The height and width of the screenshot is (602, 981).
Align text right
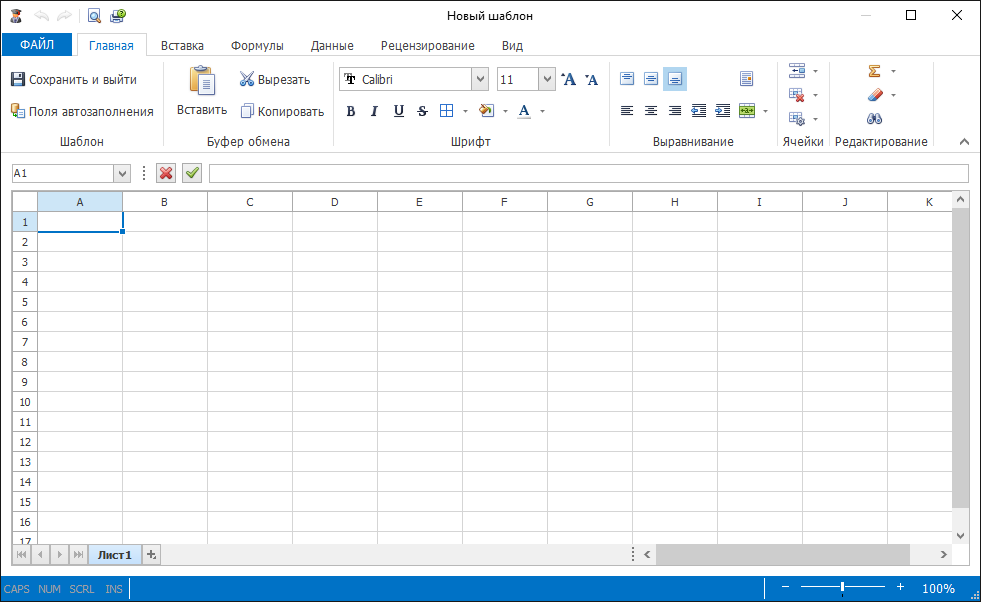[674, 111]
